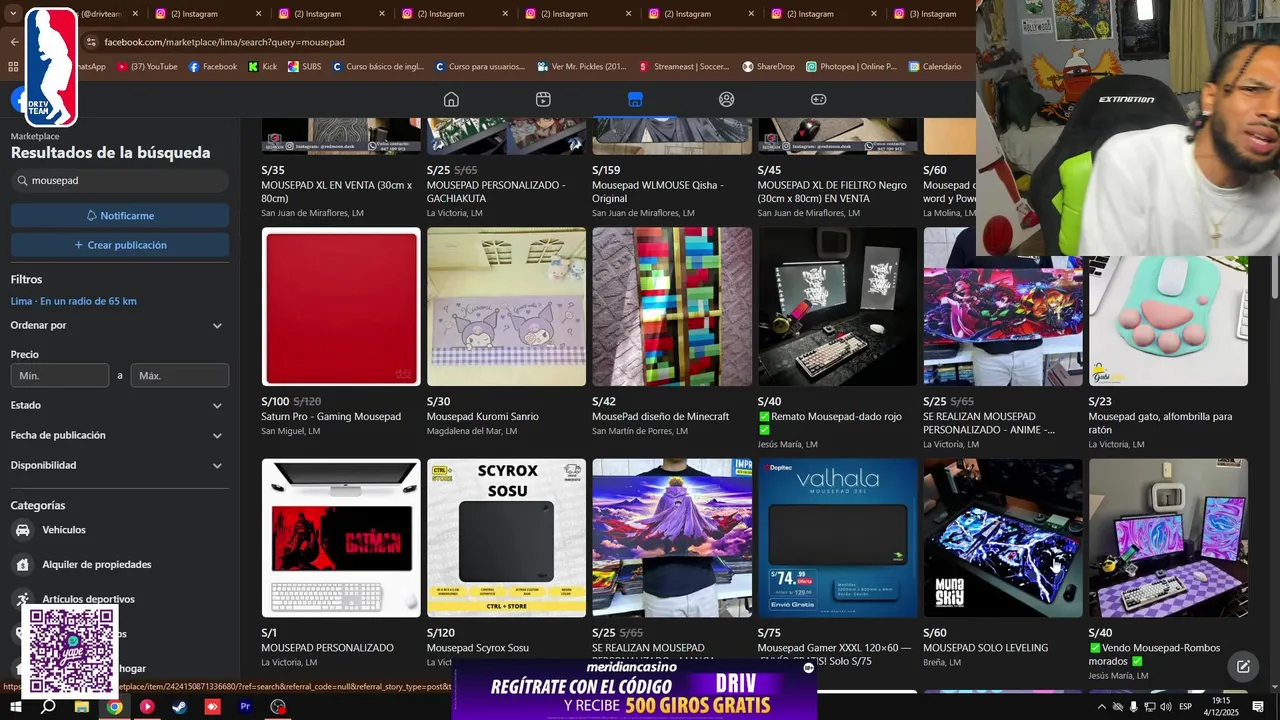The width and height of the screenshot is (1280, 720).
Task: Open the Facebook Reels video icon
Action: pos(543,99)
